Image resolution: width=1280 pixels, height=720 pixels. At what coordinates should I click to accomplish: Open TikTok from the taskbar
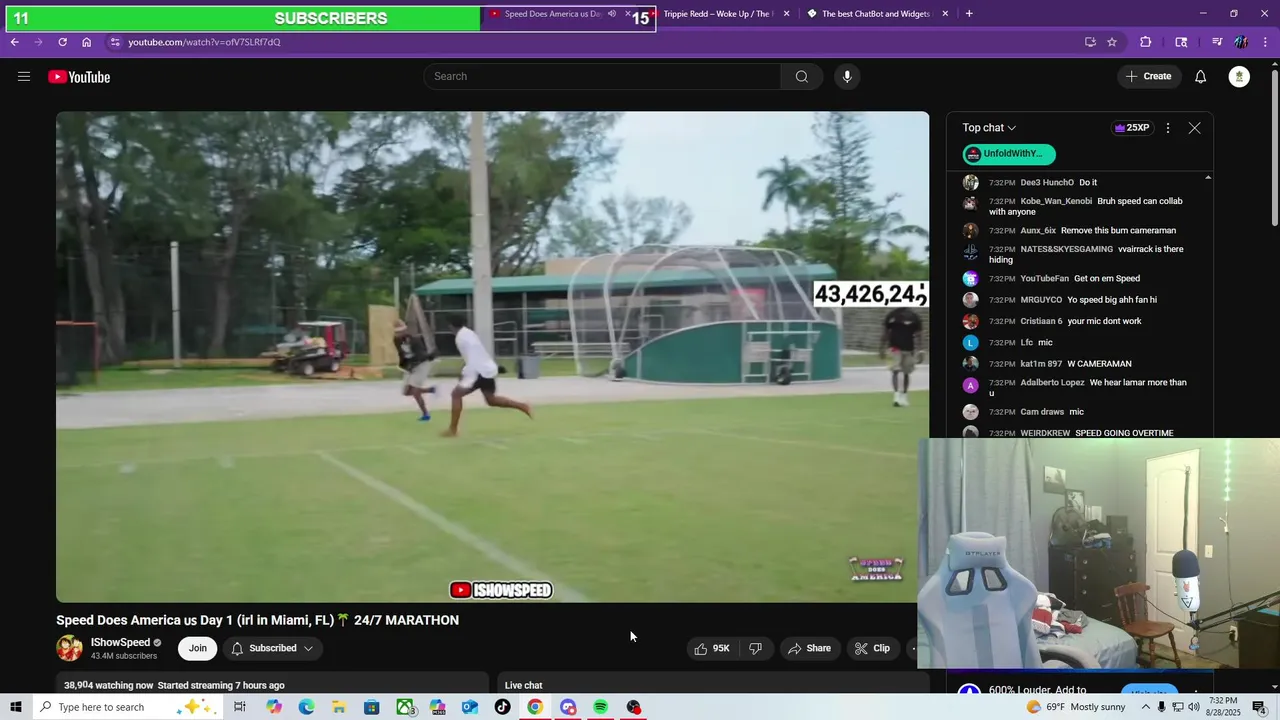(x=502, y=707)
